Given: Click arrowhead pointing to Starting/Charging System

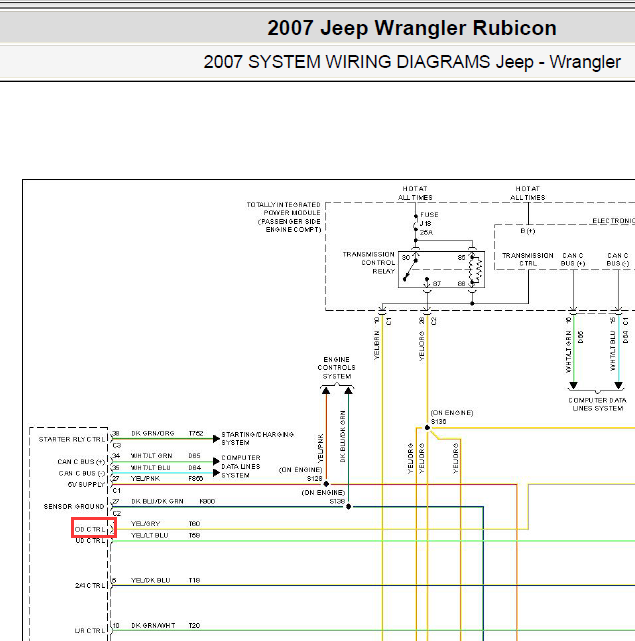Looking at the screenshot, I should (x=216, y=439).
